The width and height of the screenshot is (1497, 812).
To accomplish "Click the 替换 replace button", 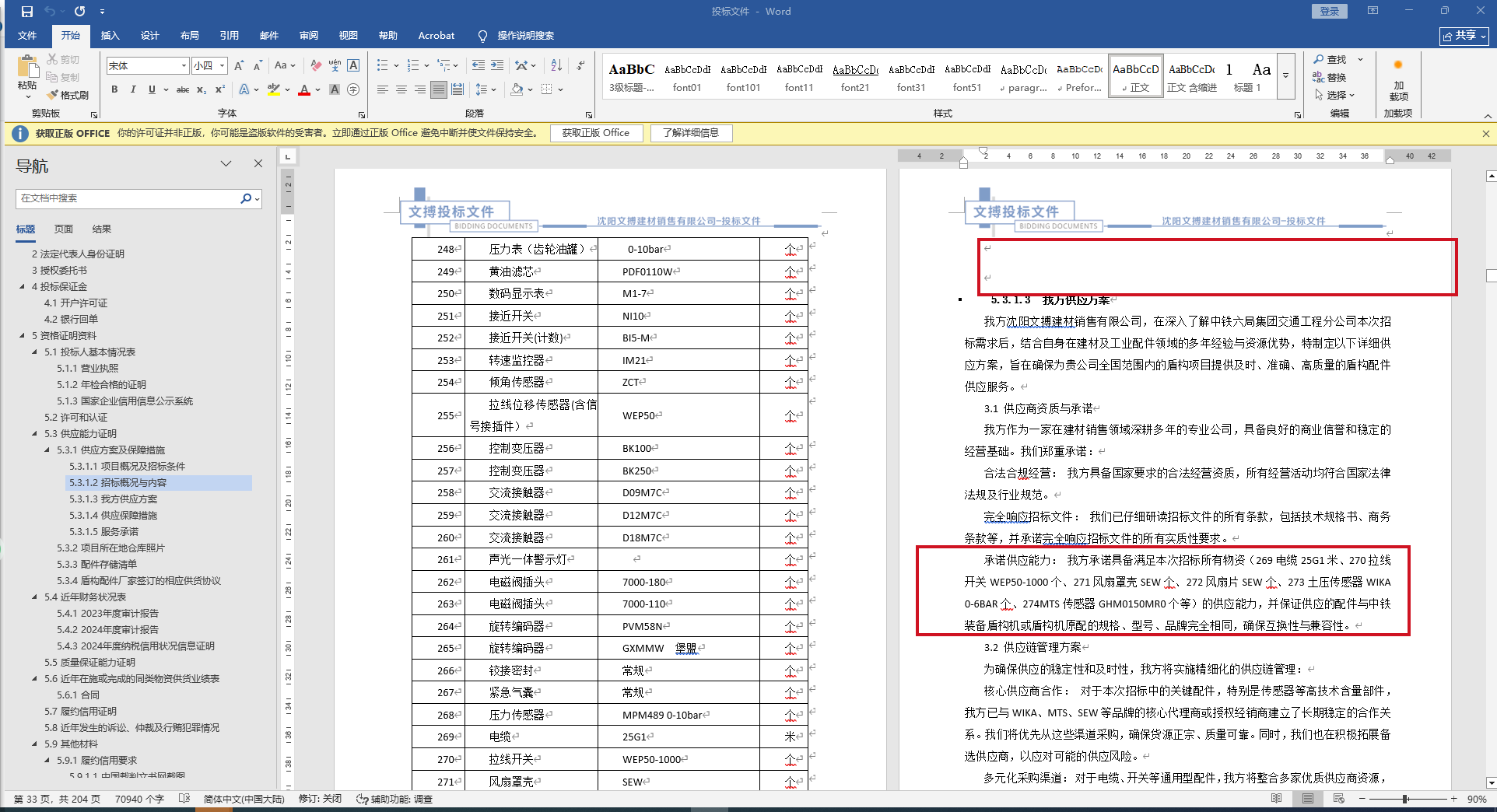I will point(1330,77).
